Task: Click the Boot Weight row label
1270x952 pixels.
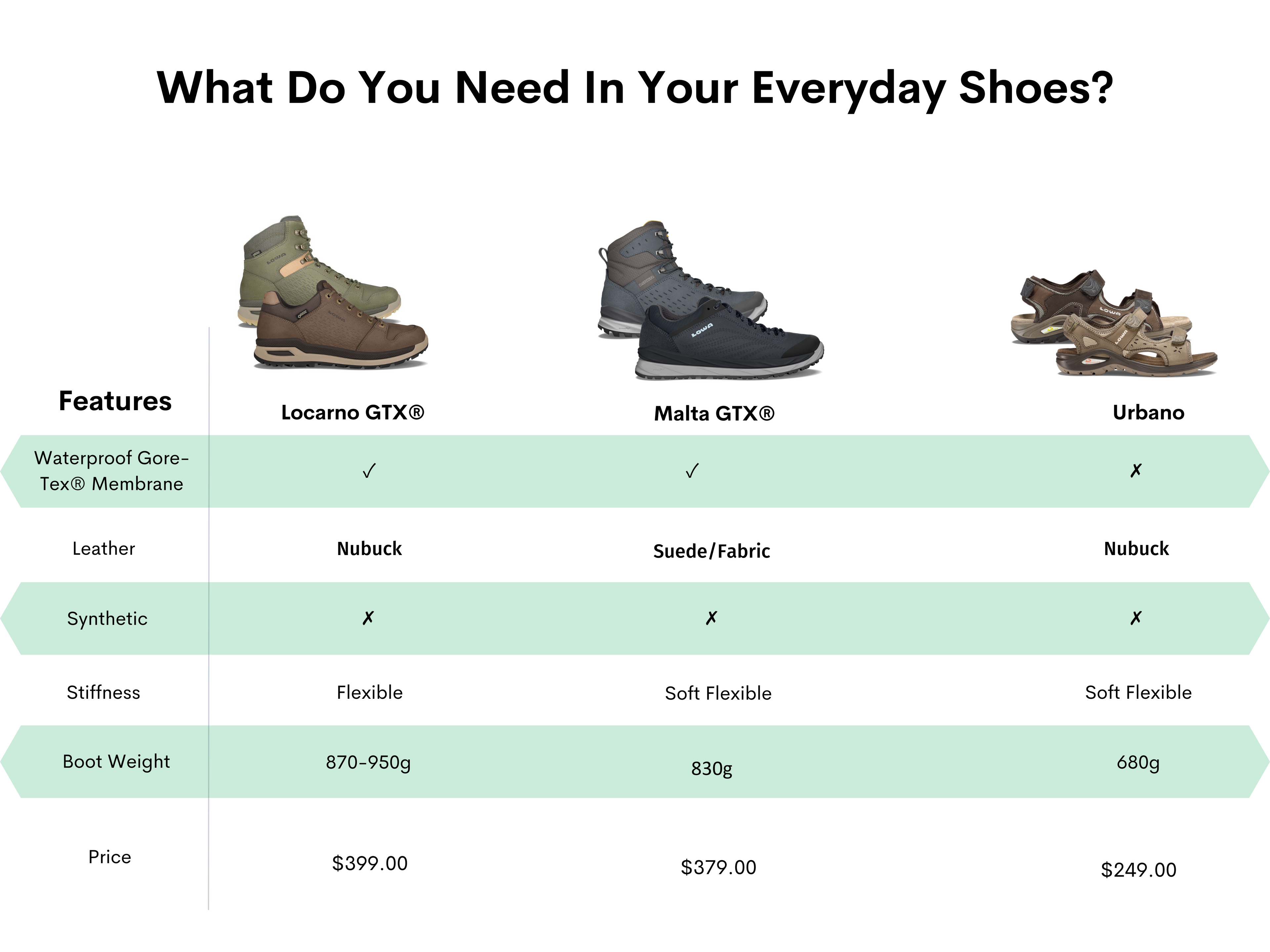Action: pos(116,762)
